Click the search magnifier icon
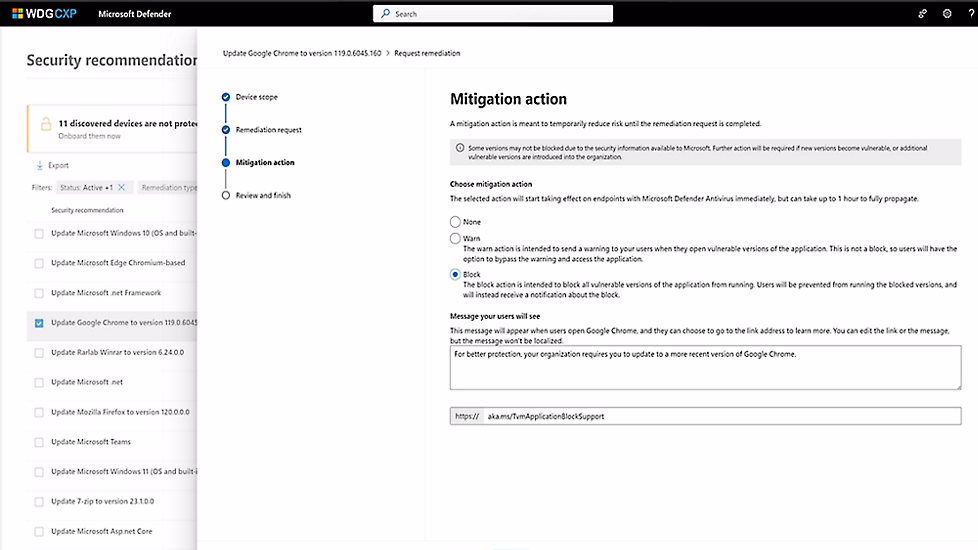 click(385, 13)
